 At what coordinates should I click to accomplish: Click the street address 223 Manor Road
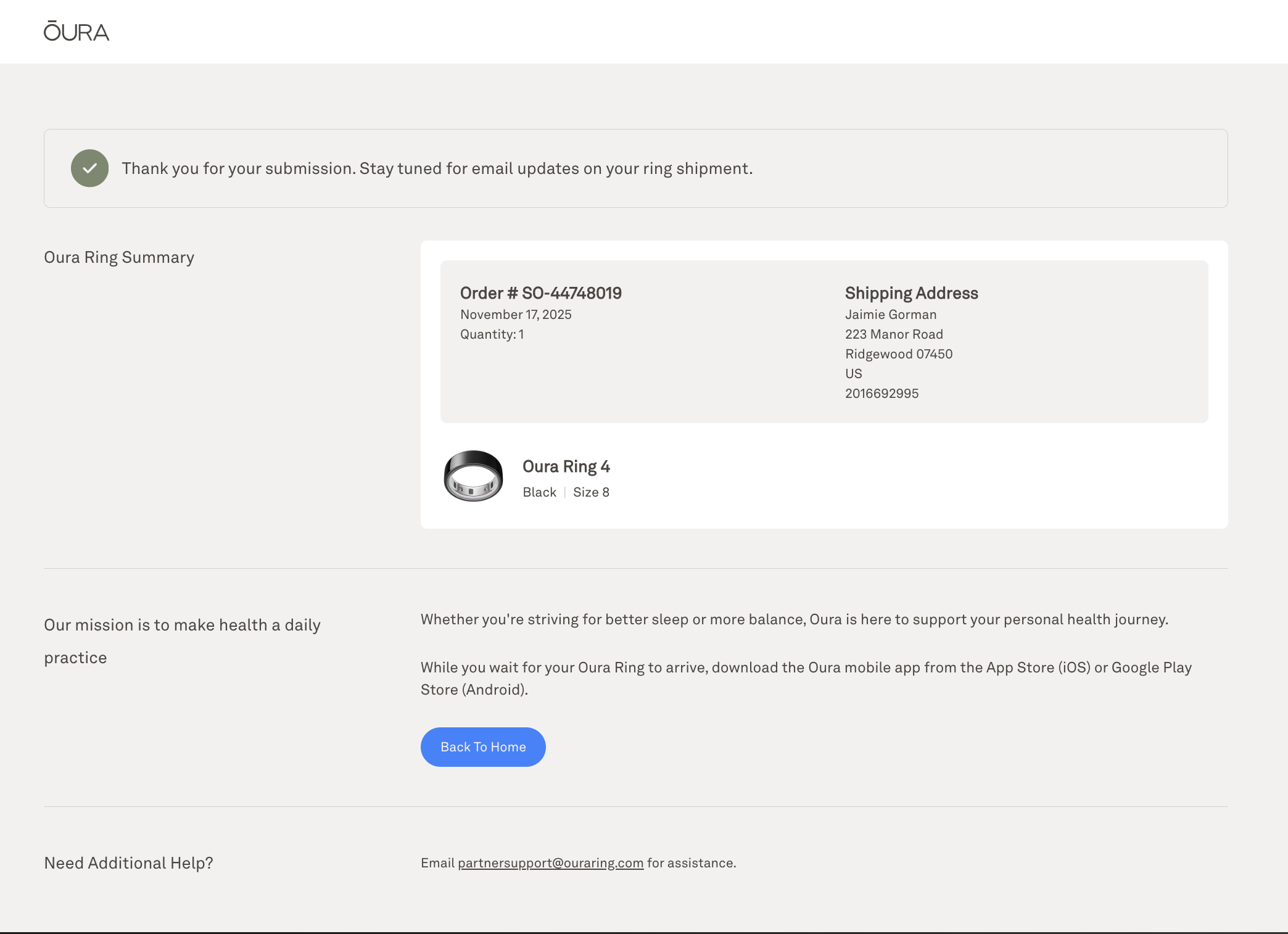894,334
